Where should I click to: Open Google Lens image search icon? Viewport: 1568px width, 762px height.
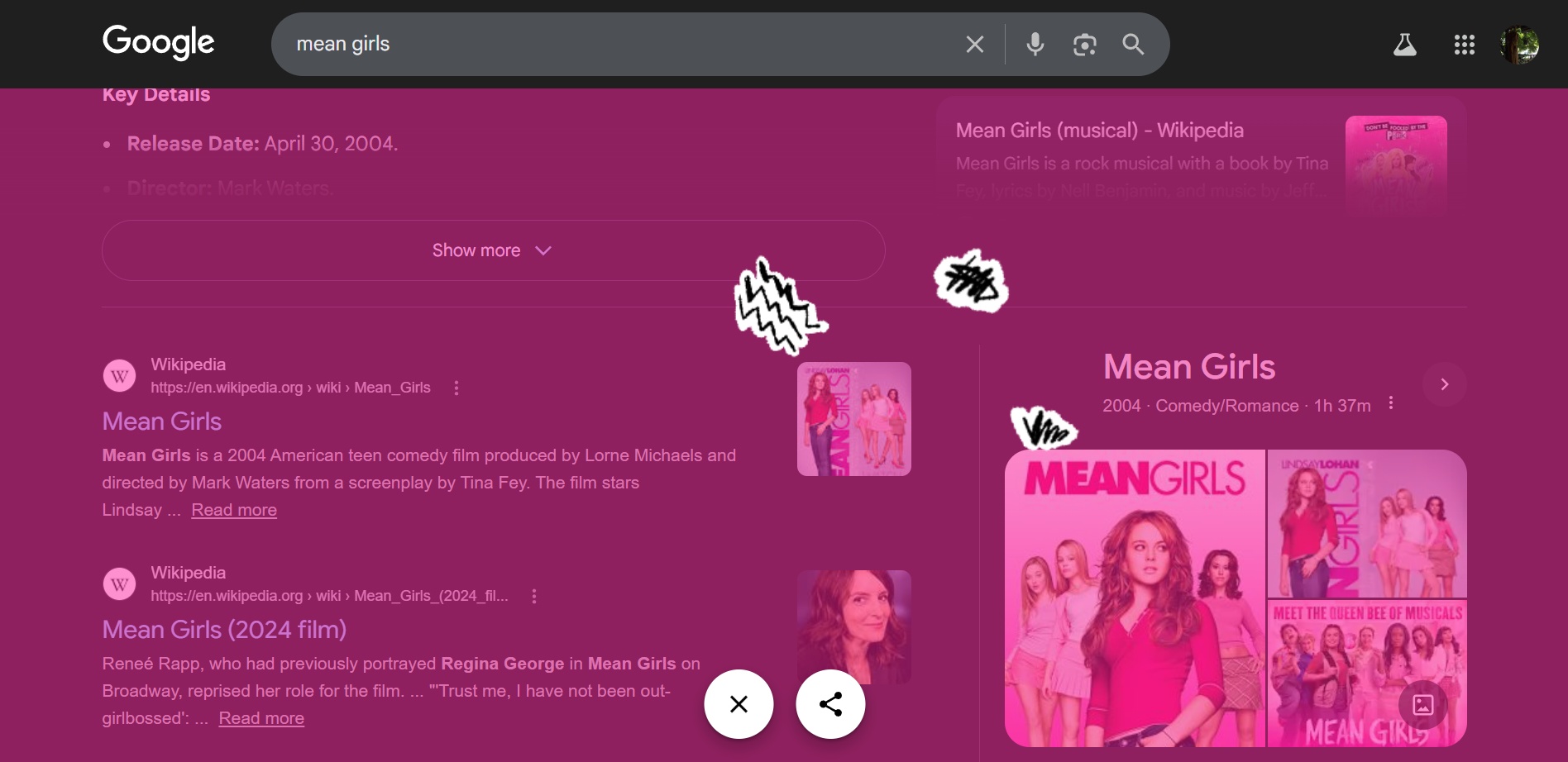point(1084,45)
